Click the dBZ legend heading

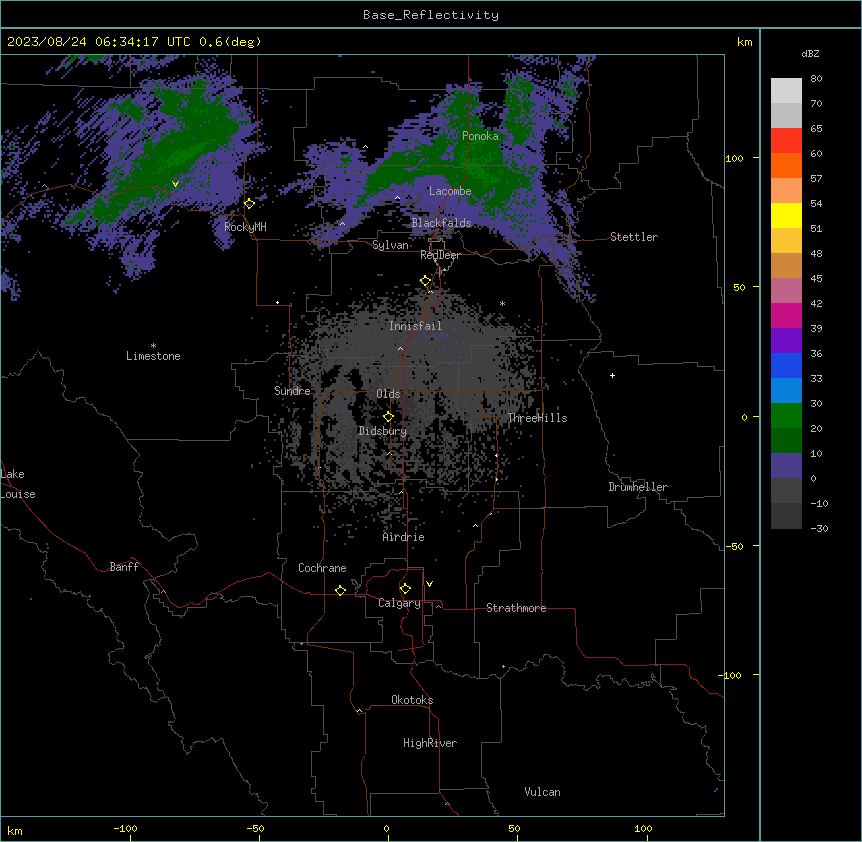(x=810, y=53)
